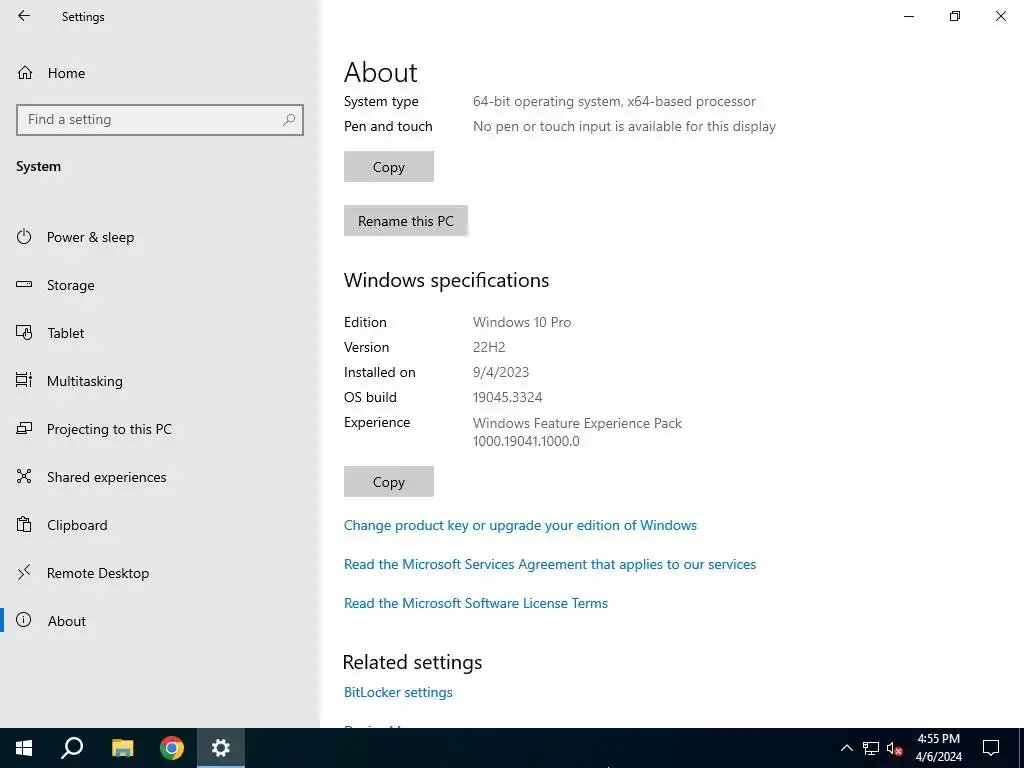Open BitLocker settings link
Screen dimensions: 1024x768
tap(398, 693)
